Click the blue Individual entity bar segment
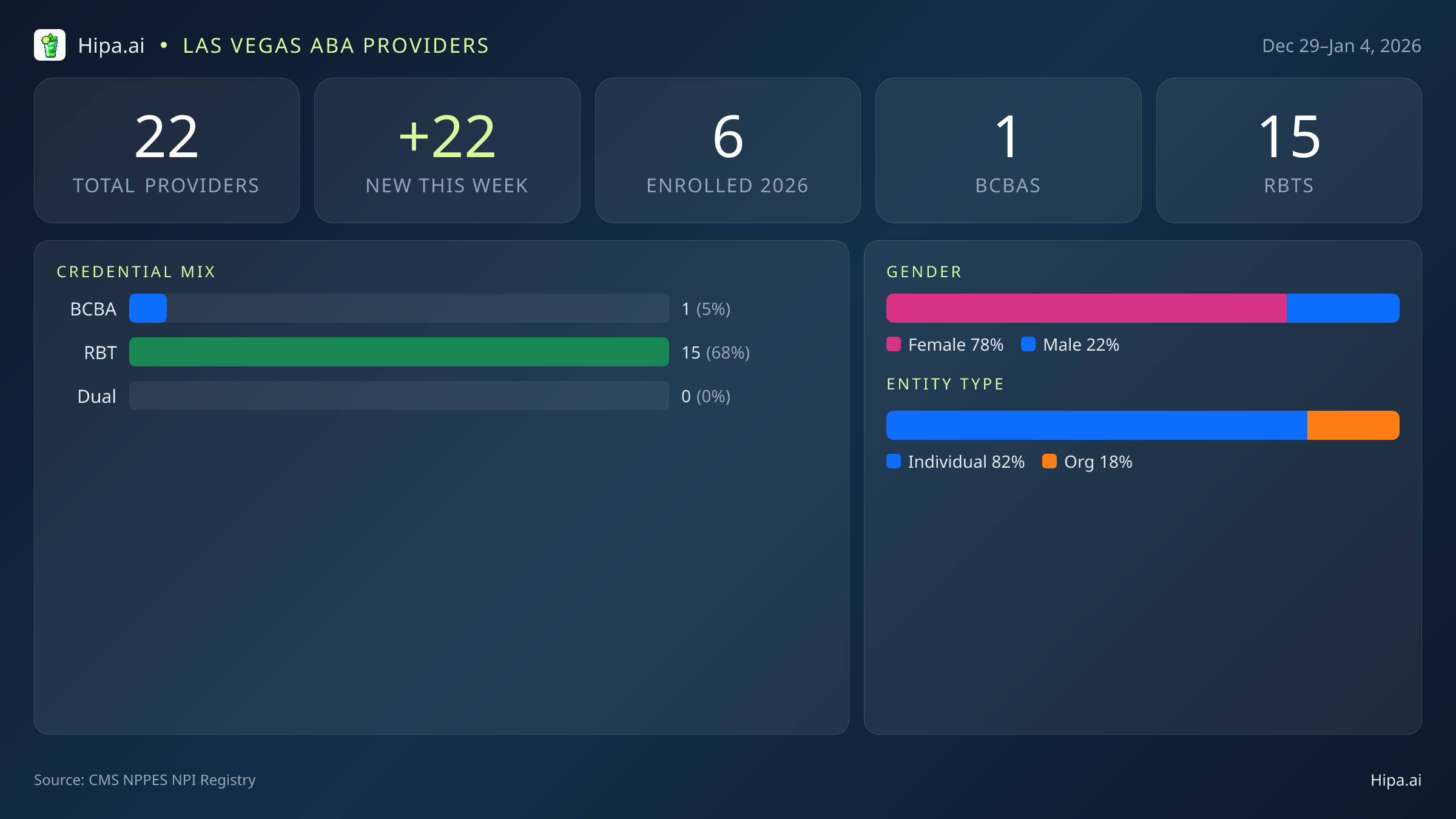The height and width of the screenshot is (819, 1456). 1096,425
